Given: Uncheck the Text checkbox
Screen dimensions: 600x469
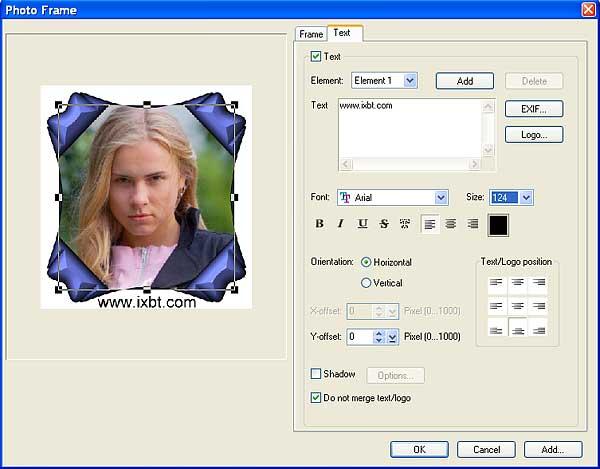Looking at the screenshot, I should pos(316,57).
